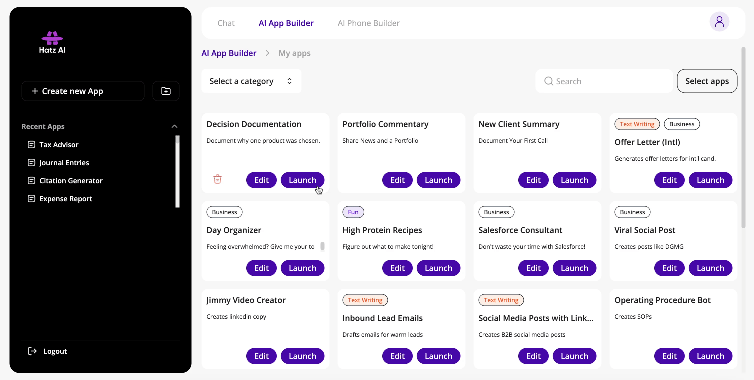This screenshot has width=754, height=380.
Task: Open the folder icon beside Create new App
Action: tap(166, 91)
